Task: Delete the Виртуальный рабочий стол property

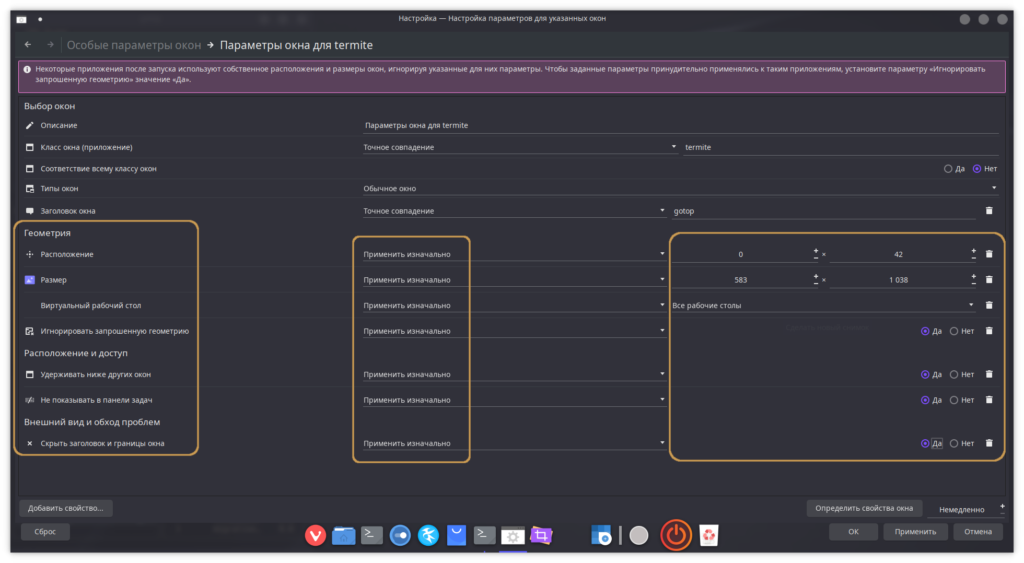Action: click(x=989, y=304)
